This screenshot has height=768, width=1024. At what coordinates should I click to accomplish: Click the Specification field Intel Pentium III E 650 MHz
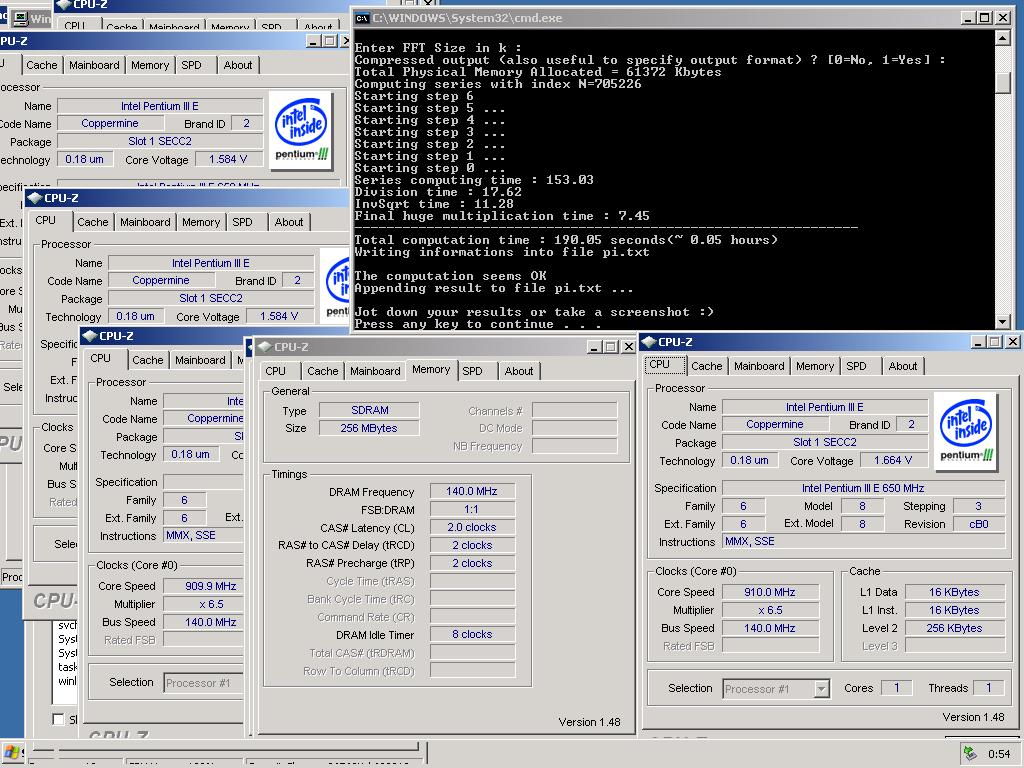tap(863, 488)
